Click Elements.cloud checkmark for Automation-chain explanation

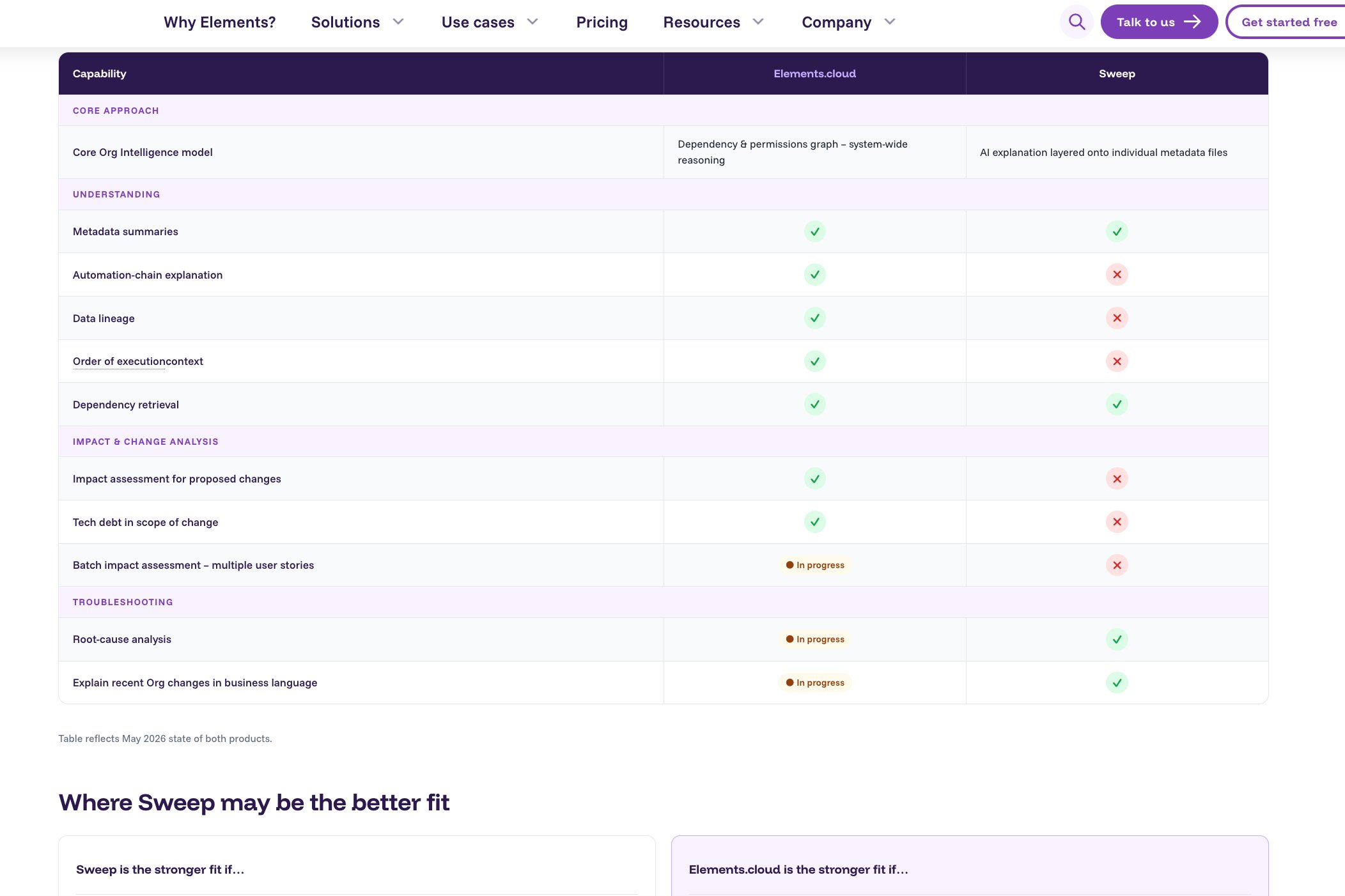[x=814, y=275]
